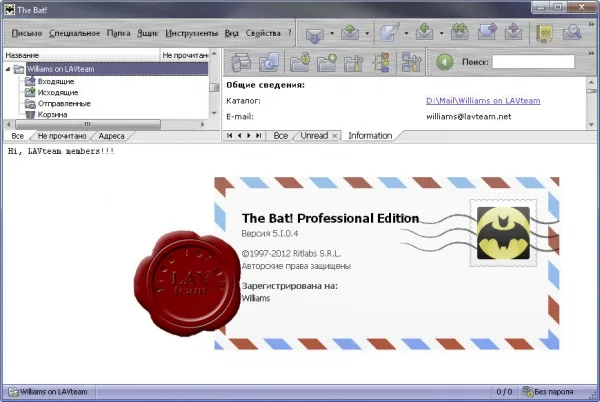Image resolution: width=600 pixels, height=402 pixels.
Task: Jump to last tab with navigation arrow
Action: (x=259, y=135)
